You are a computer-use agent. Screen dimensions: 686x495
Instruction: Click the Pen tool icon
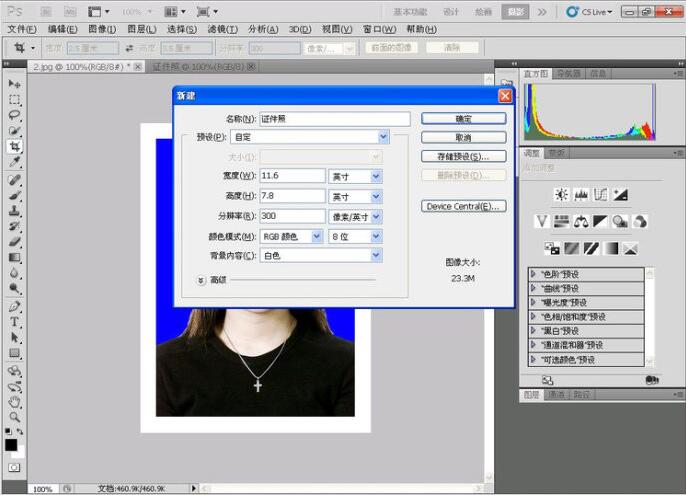15,306
